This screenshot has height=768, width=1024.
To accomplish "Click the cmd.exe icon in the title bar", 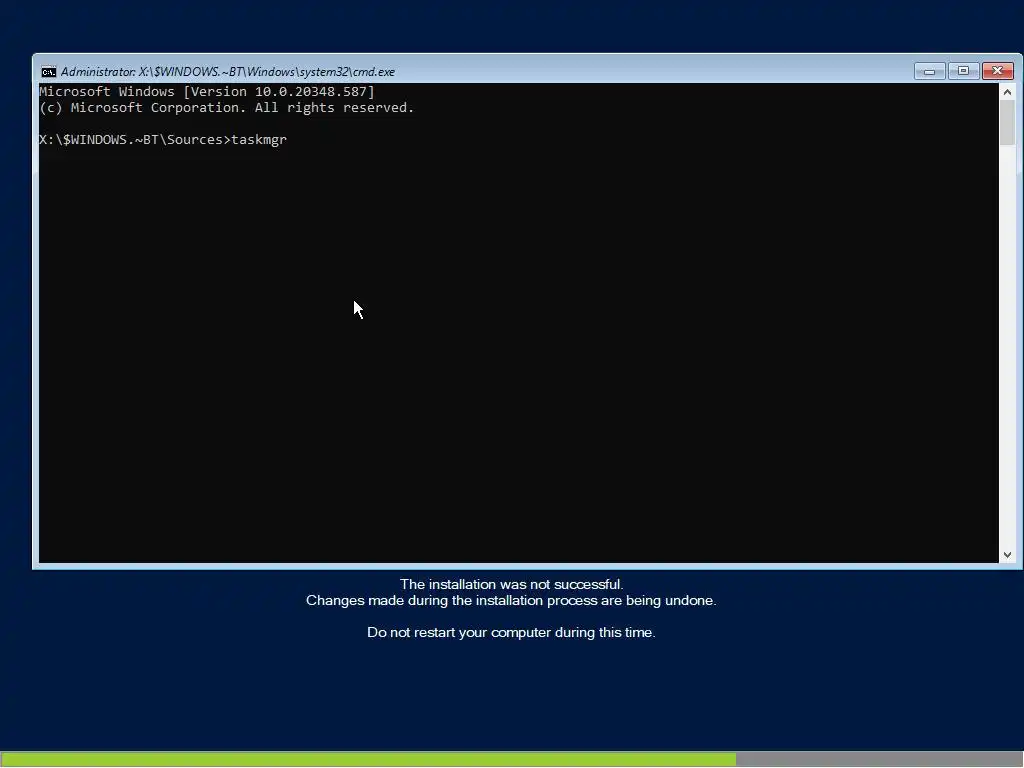I will (48, 72).
